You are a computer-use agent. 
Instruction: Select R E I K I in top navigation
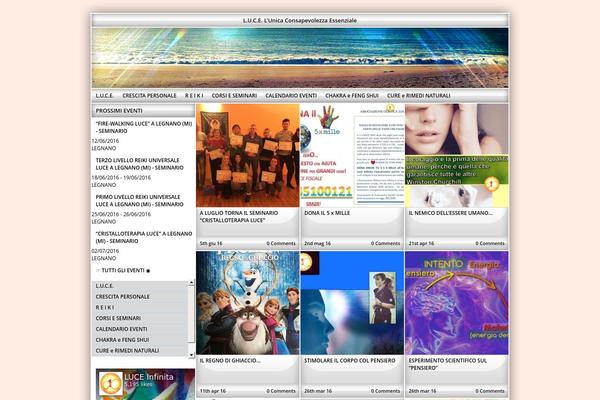[x=194, y=95]
